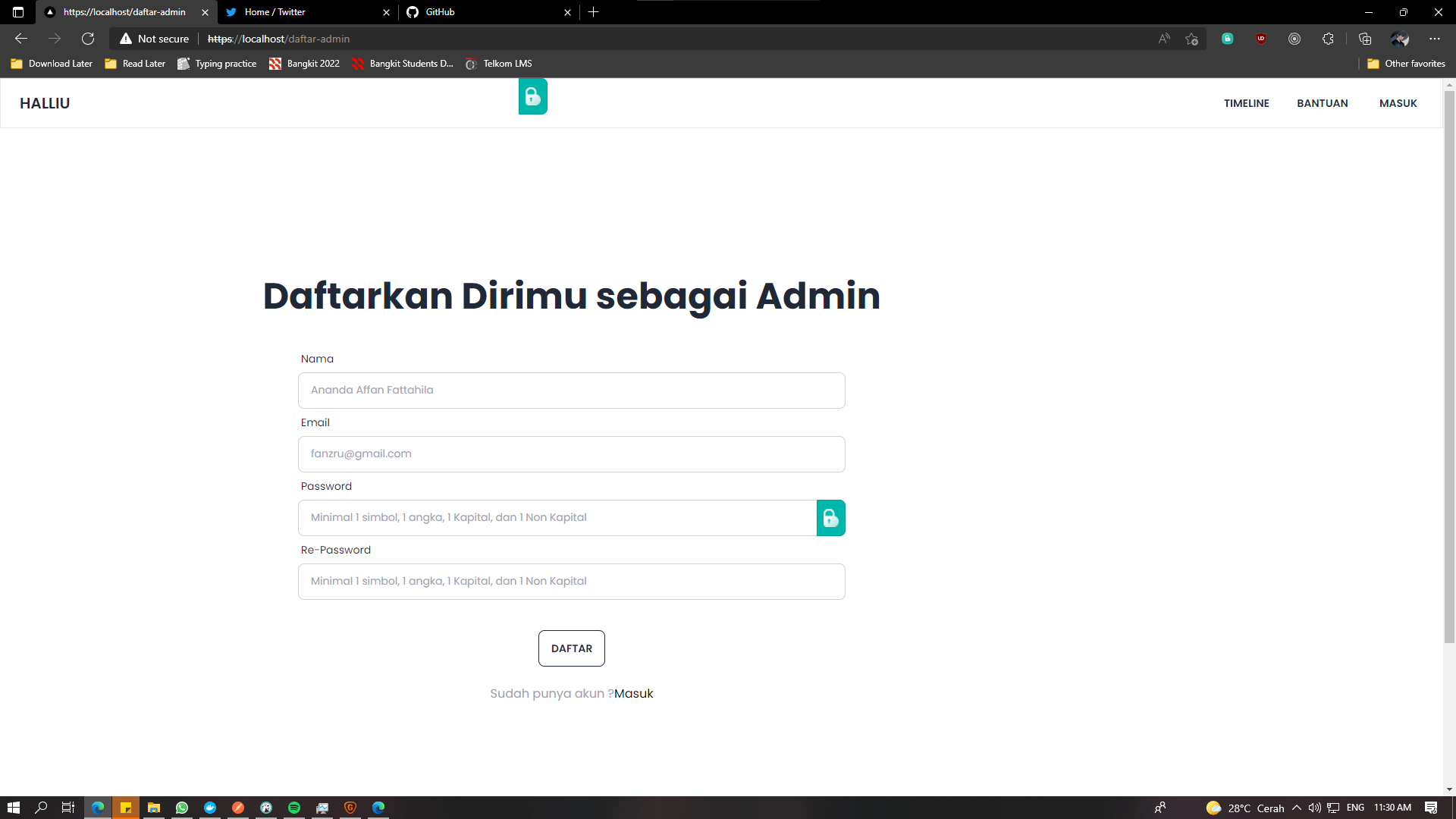Open Spotify from the taskbar
Viewport: 1456px width, 819px height.
293,807
